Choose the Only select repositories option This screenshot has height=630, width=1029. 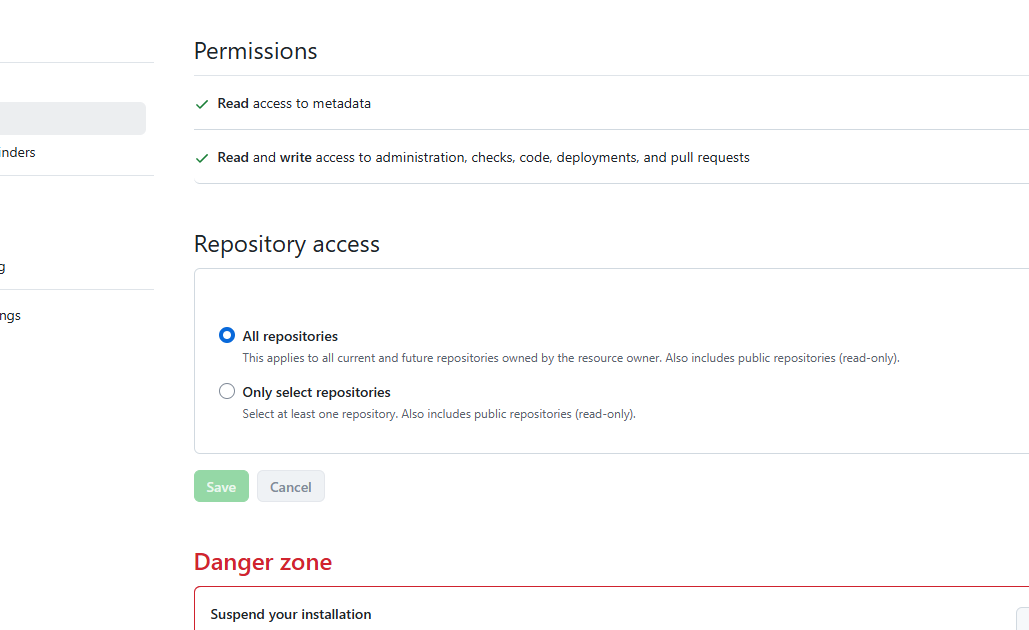click(227, 392)
